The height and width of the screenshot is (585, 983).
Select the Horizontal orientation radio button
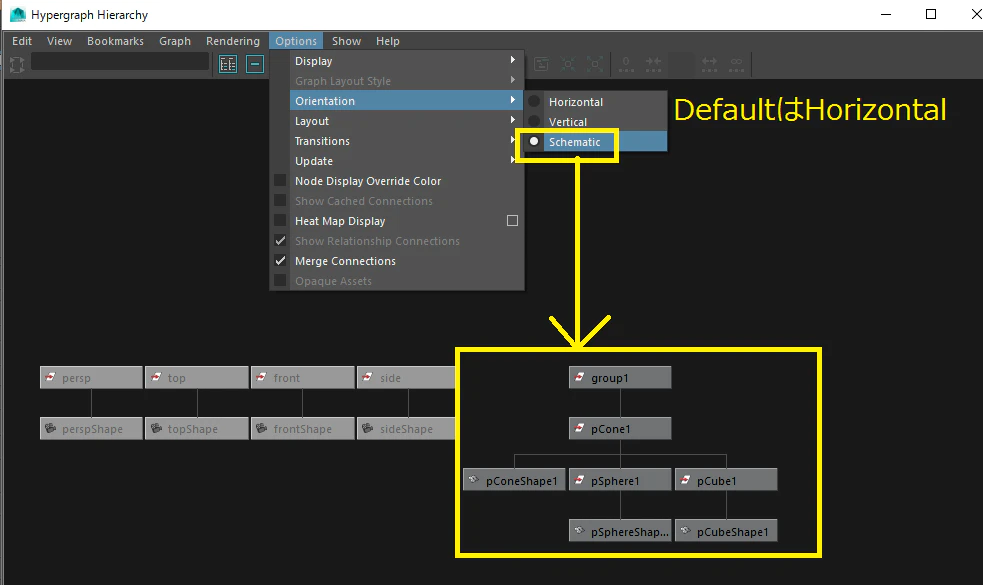[534, 102]
